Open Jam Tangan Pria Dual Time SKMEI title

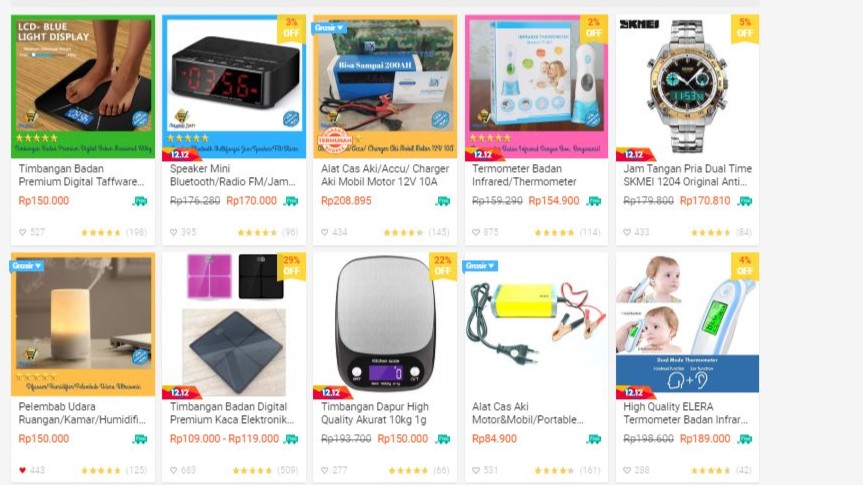click(x=687, y=175)
